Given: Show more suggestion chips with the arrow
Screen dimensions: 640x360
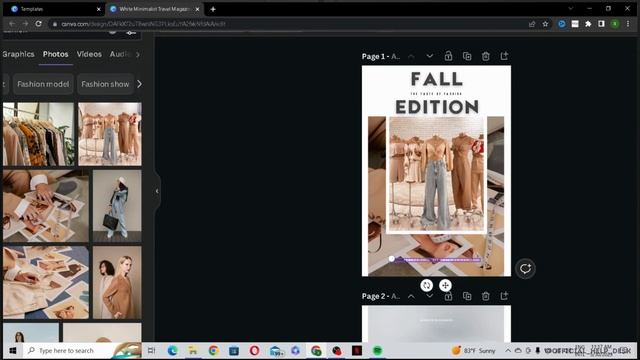Looking at the screenshot, I should 140,84.
